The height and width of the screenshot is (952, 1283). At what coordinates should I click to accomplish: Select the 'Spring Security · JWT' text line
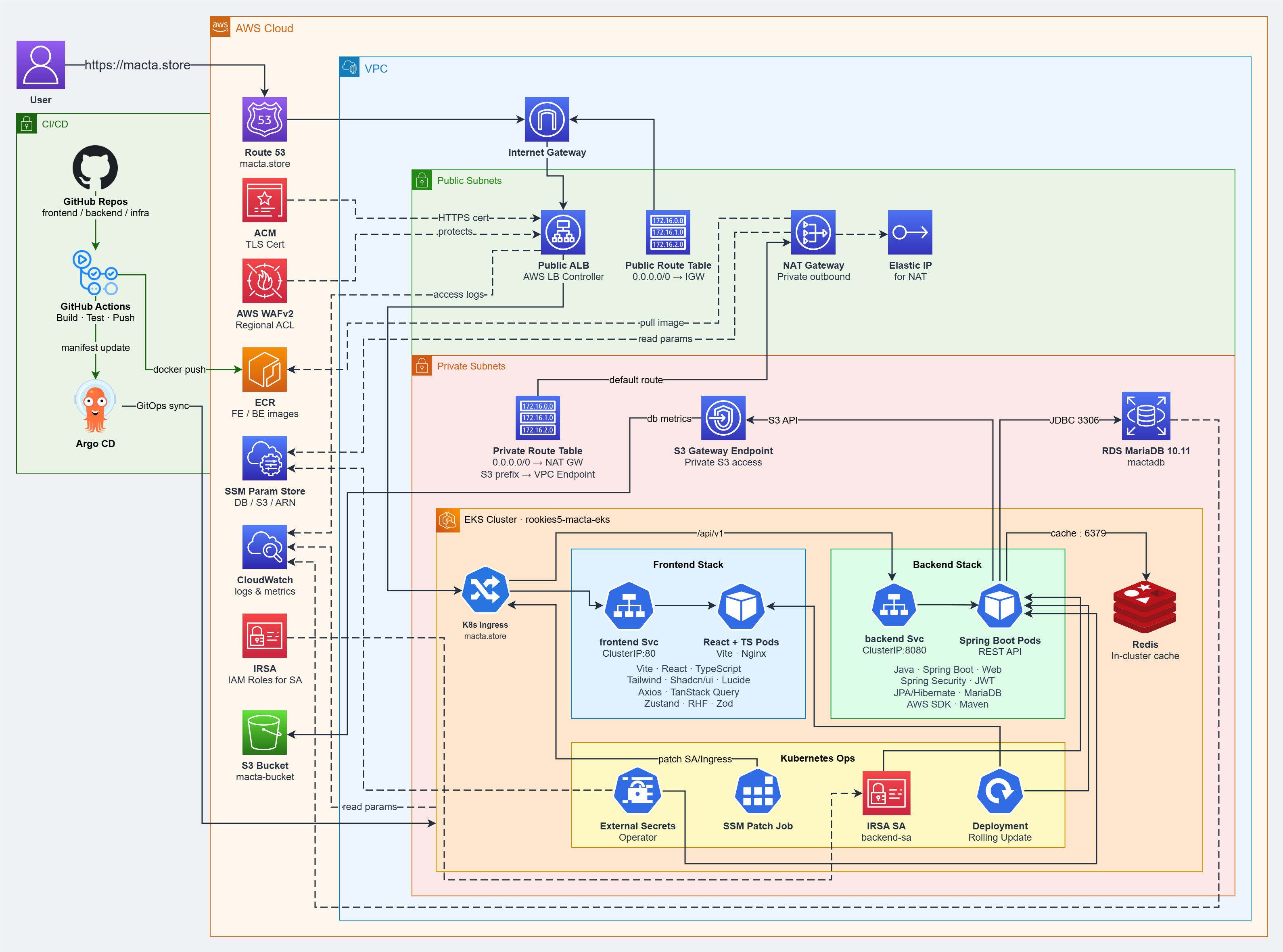(x=947, y=681)
